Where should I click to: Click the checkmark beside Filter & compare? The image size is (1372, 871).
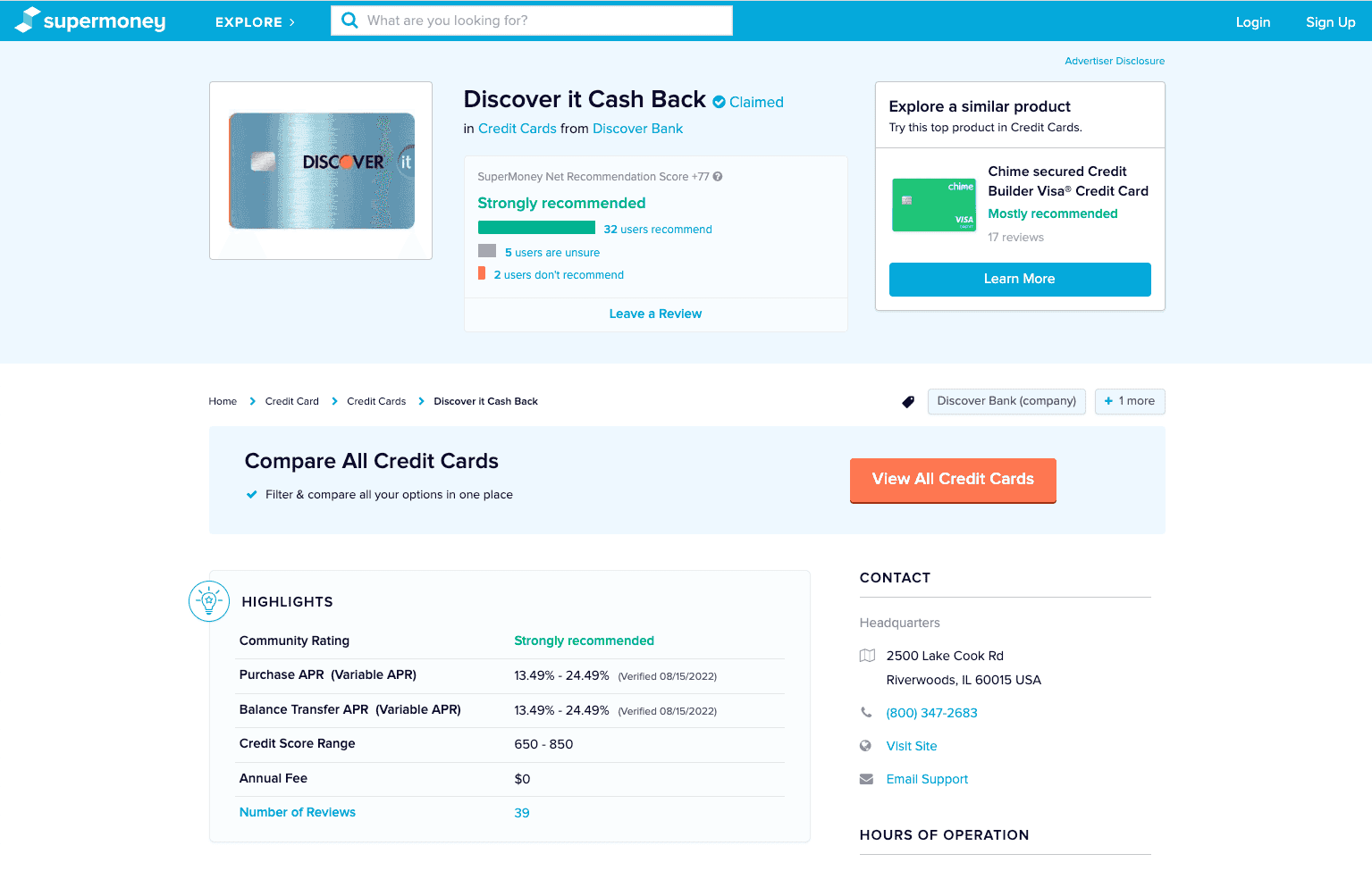tap(252, 495)
